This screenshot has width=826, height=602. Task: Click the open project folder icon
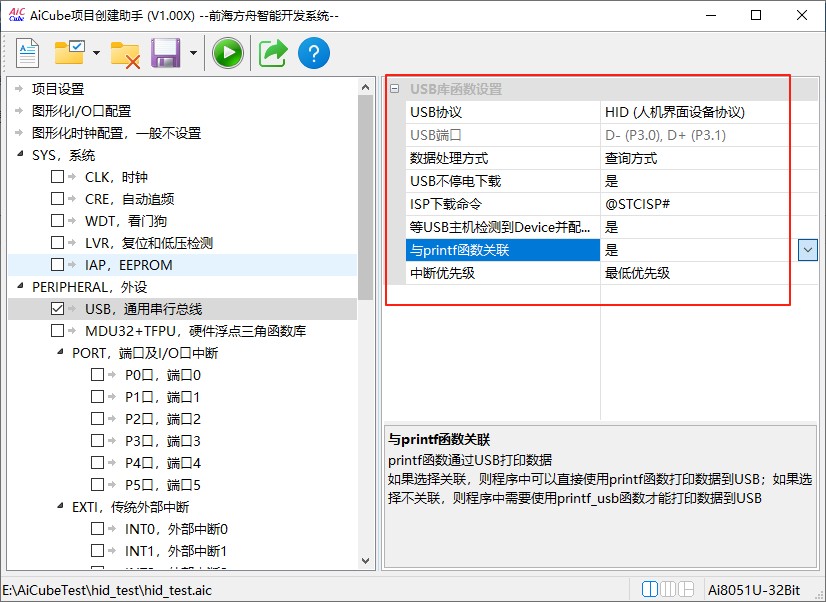pyautogui.click(x=70, y=53)
